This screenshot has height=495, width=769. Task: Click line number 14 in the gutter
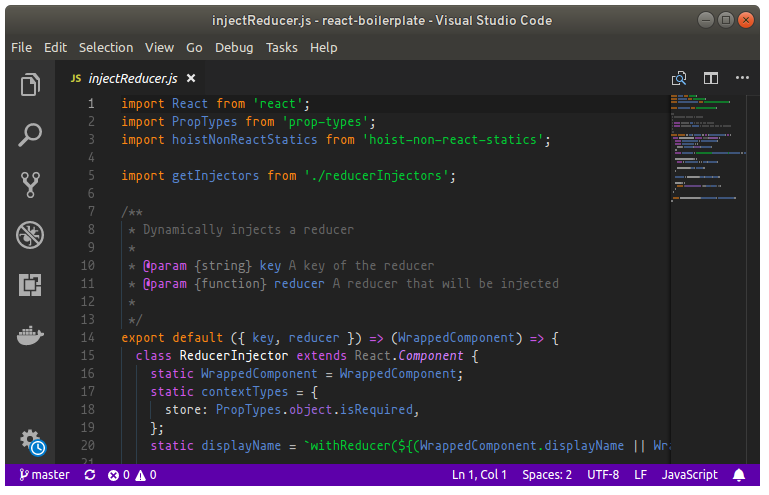[87, 338]
